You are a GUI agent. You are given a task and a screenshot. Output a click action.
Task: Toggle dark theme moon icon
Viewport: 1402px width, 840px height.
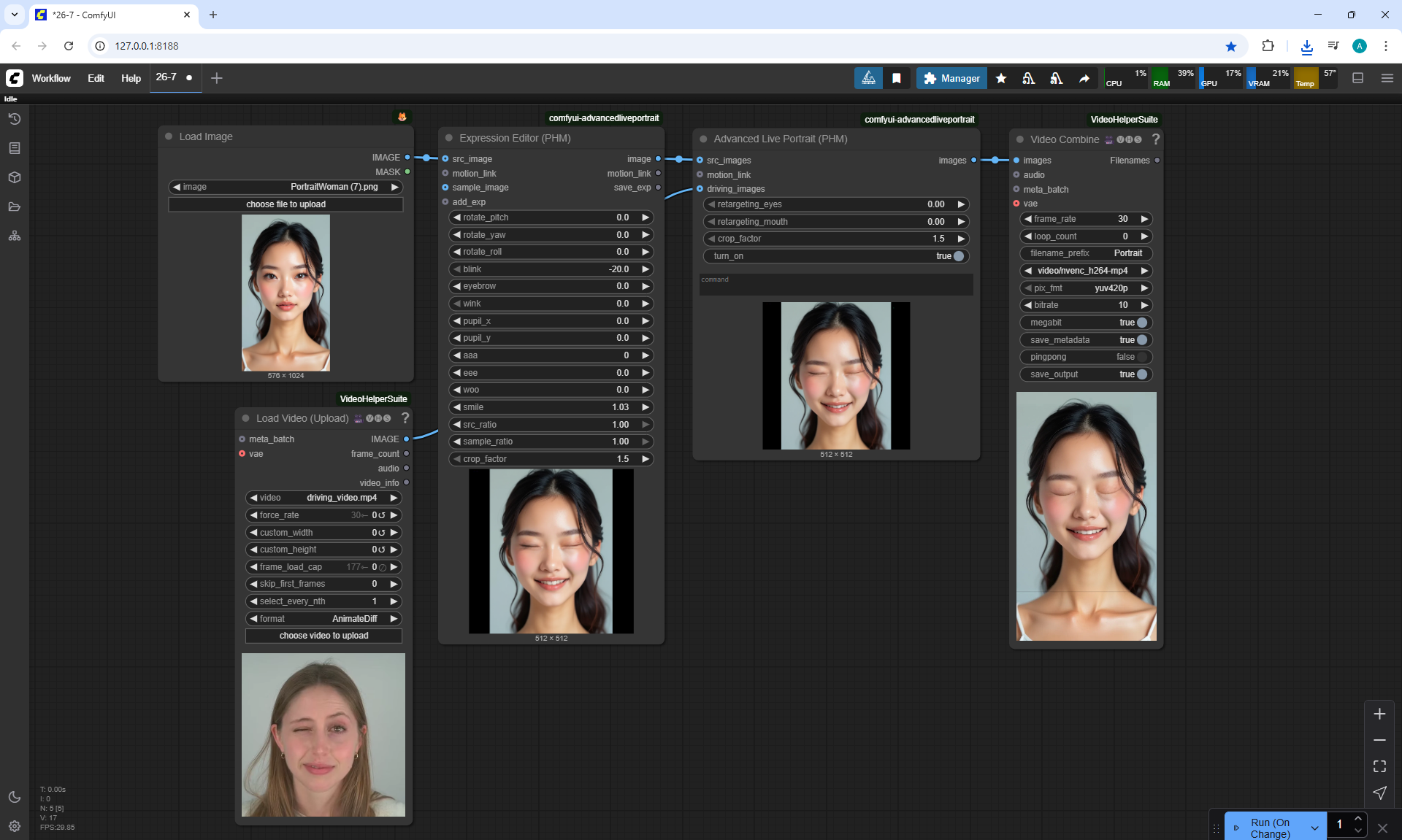(15, 797)
